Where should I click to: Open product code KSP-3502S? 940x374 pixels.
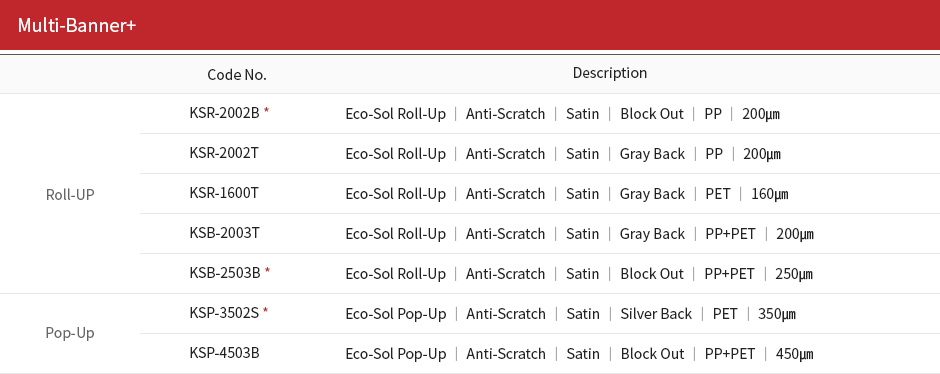pos(224,313)
